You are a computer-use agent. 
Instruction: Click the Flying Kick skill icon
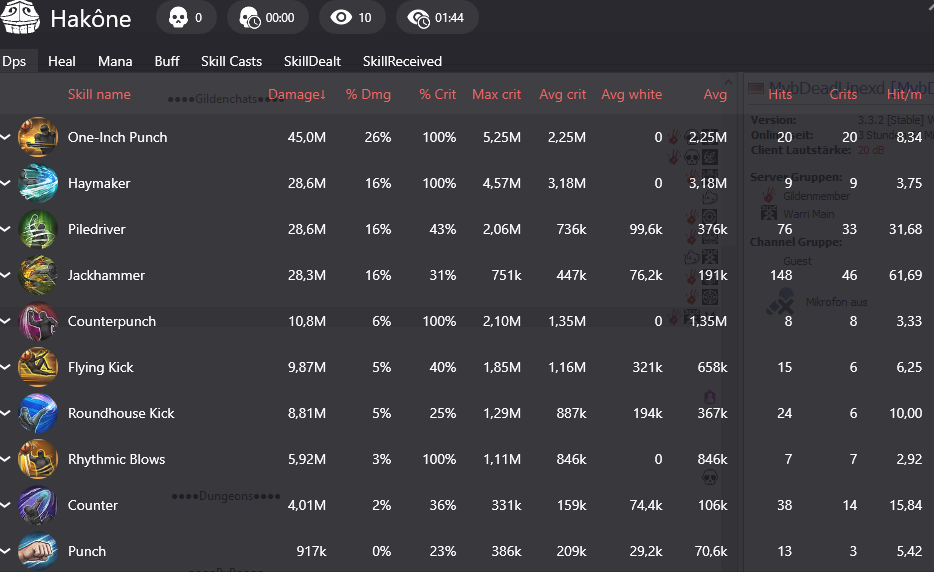38,367
